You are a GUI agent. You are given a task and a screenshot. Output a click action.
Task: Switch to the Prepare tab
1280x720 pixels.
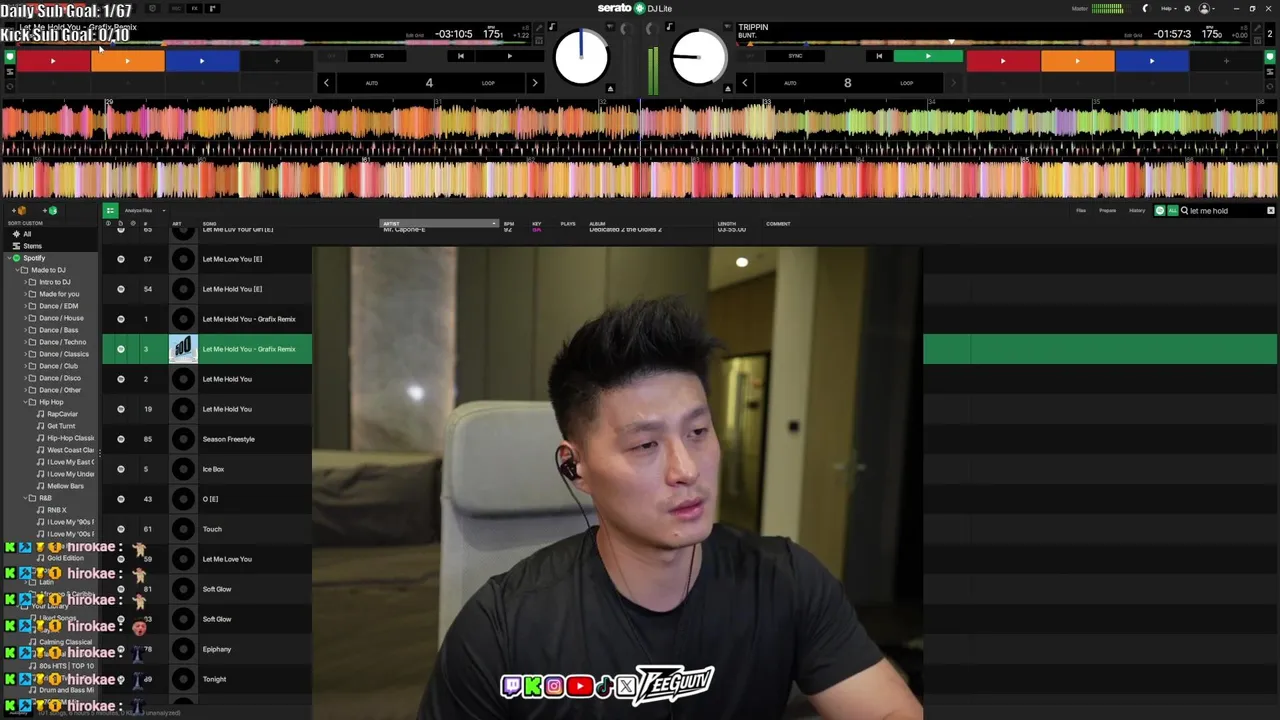pyautogui.click(x=1108, y=211)
